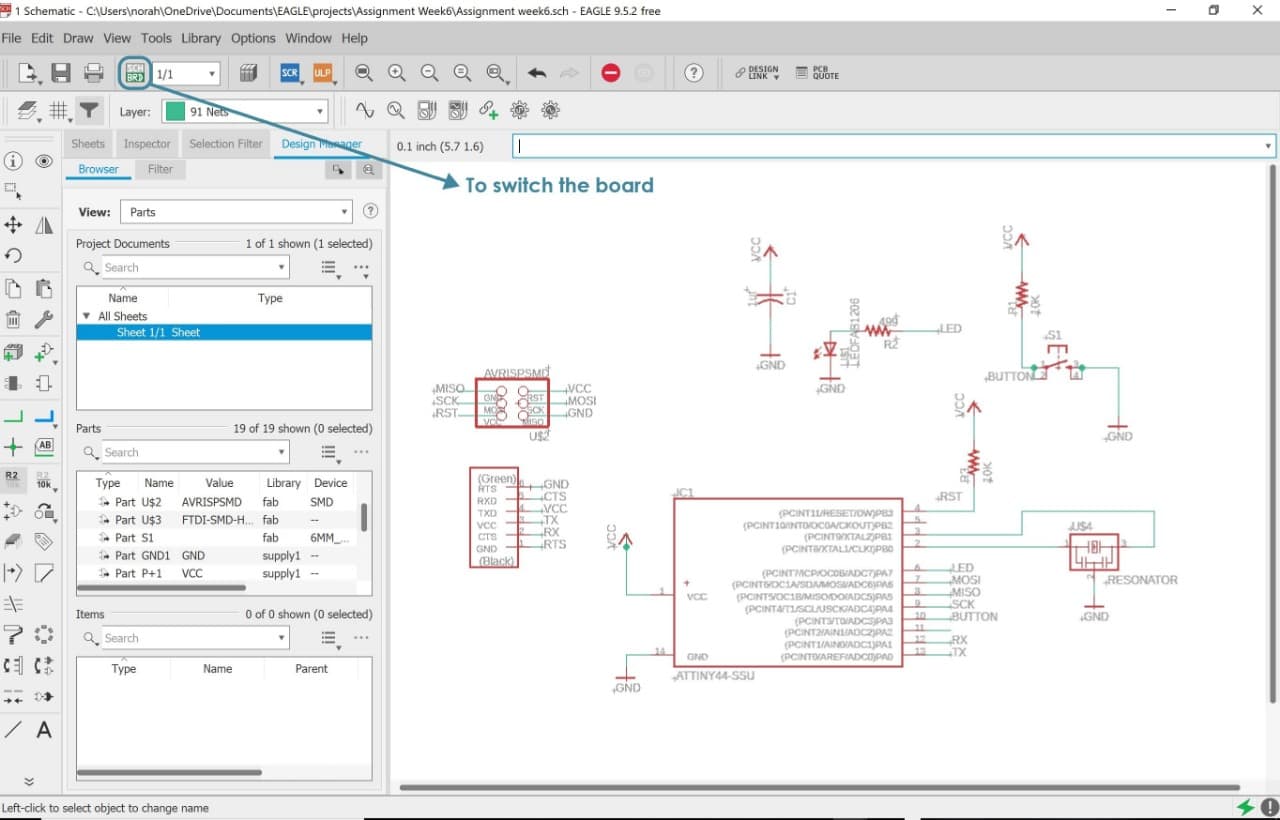1280x820 pixels.
Task: Click the Print icon
Action: tap(94, 73)
